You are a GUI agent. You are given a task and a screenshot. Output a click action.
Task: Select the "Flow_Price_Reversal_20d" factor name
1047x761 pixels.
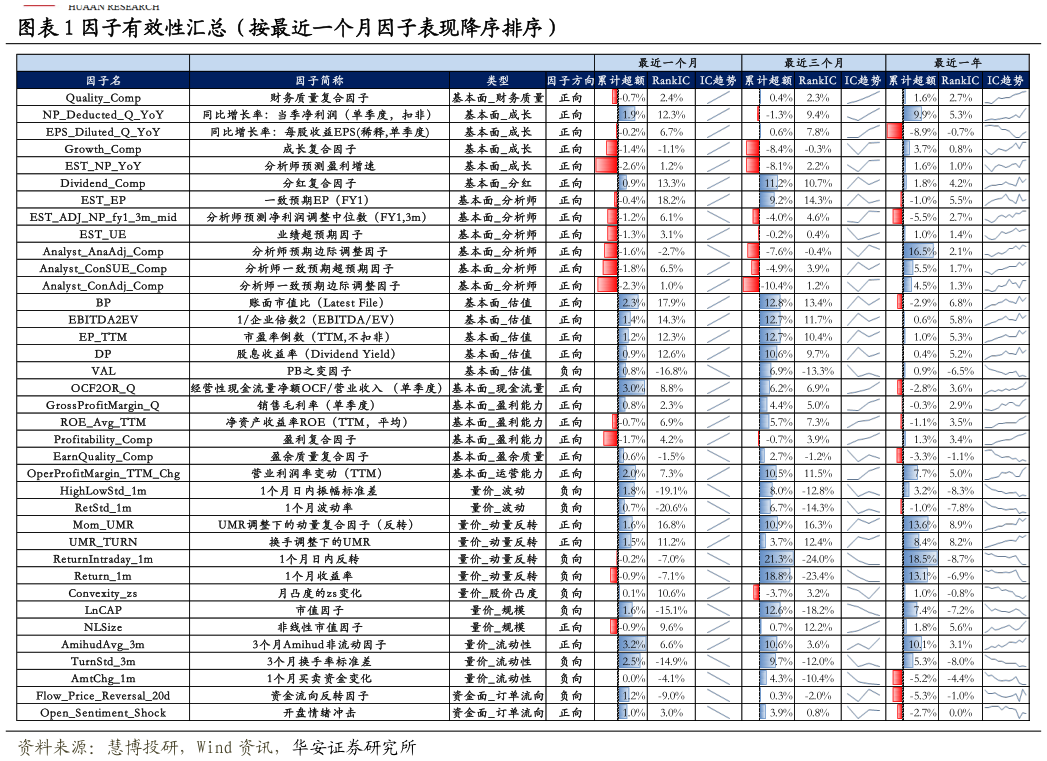103,696
